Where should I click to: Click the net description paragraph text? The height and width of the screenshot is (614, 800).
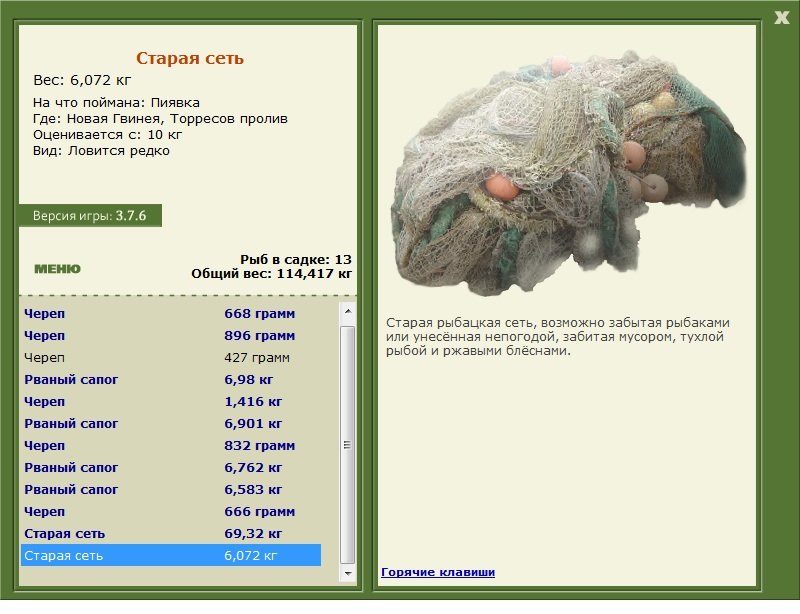(558, 337)
